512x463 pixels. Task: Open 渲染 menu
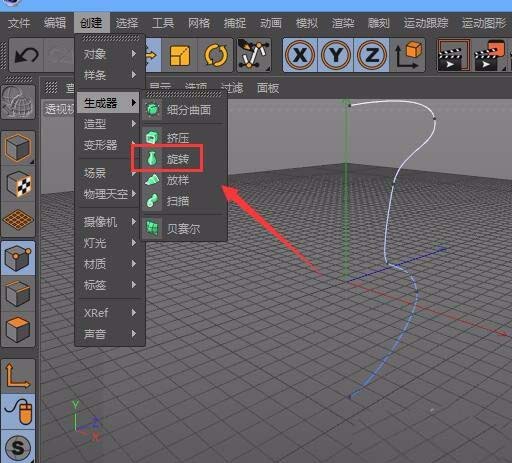[x=343, y=23]
